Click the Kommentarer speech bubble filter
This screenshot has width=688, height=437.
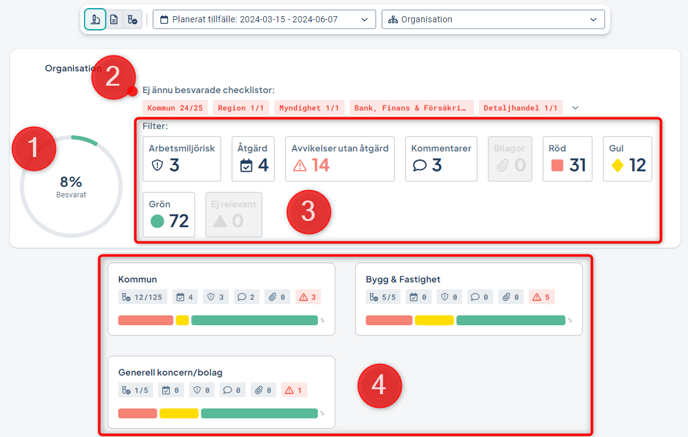click(440, 158)
